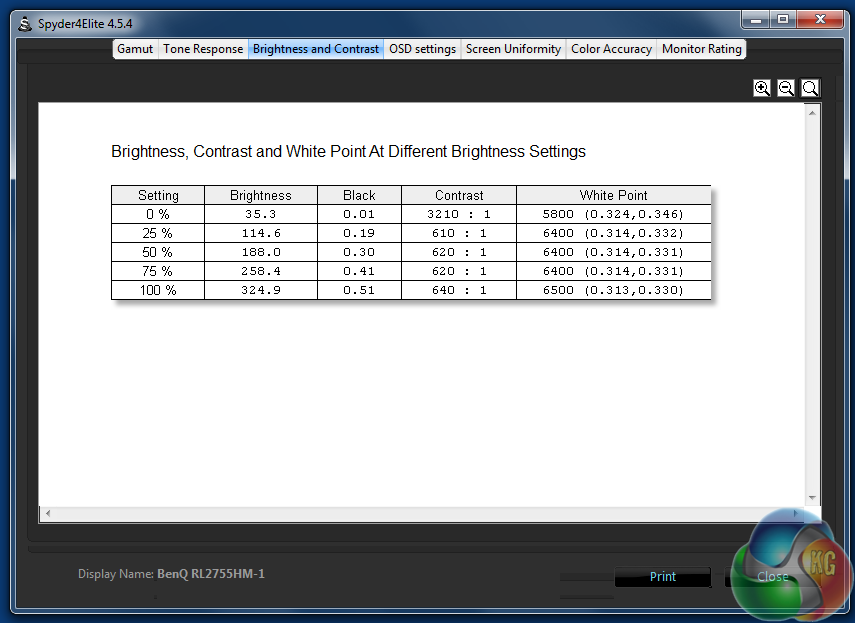Screen dimensions: 855x623
Task: Open the OSD settings tab
Action: pos(422,49)
